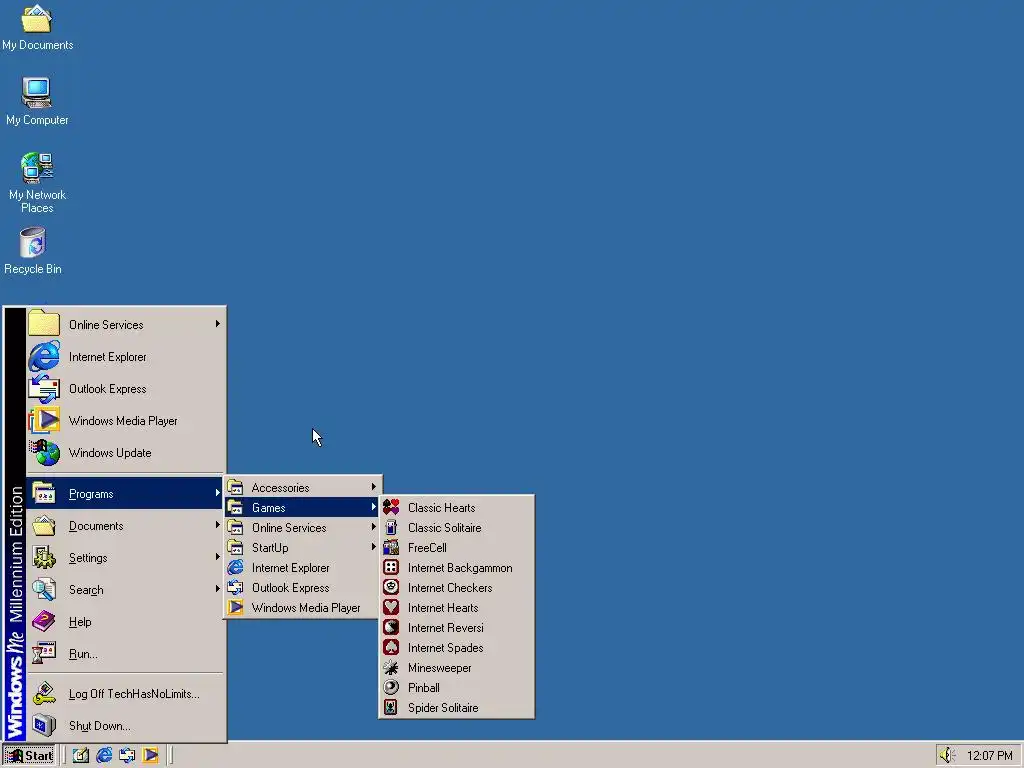Choose Shut Down... in Start menu
The image size is (1024, 768).
click(126, 726)
